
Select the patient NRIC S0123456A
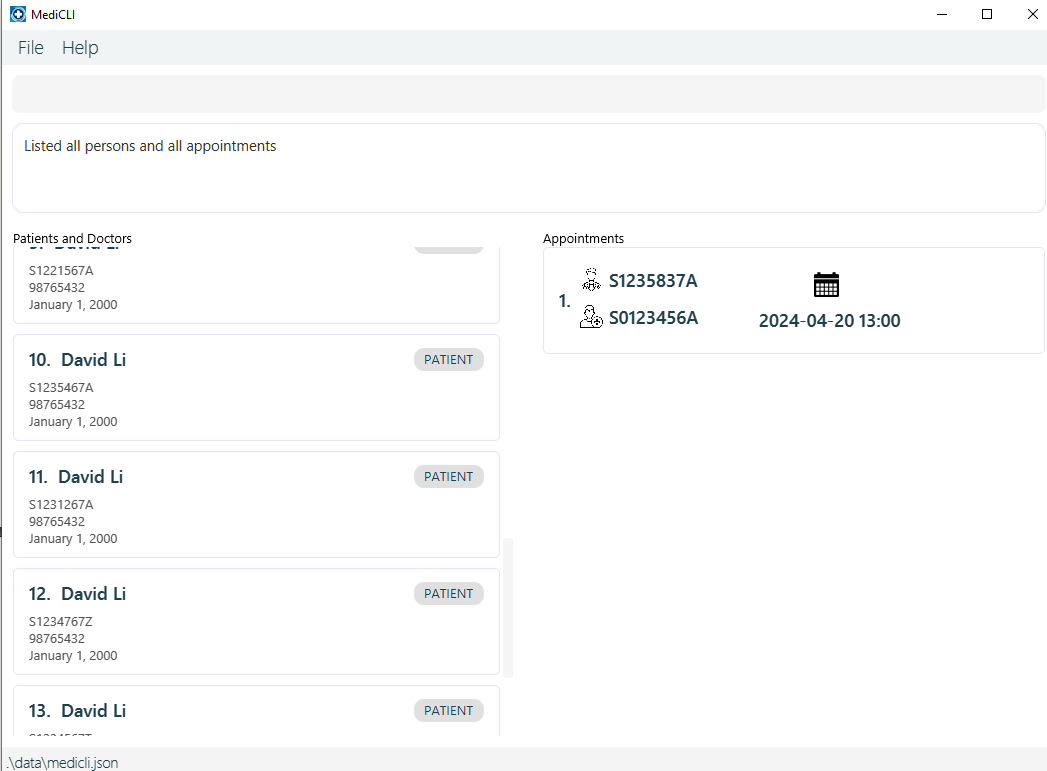click(653, 318)
